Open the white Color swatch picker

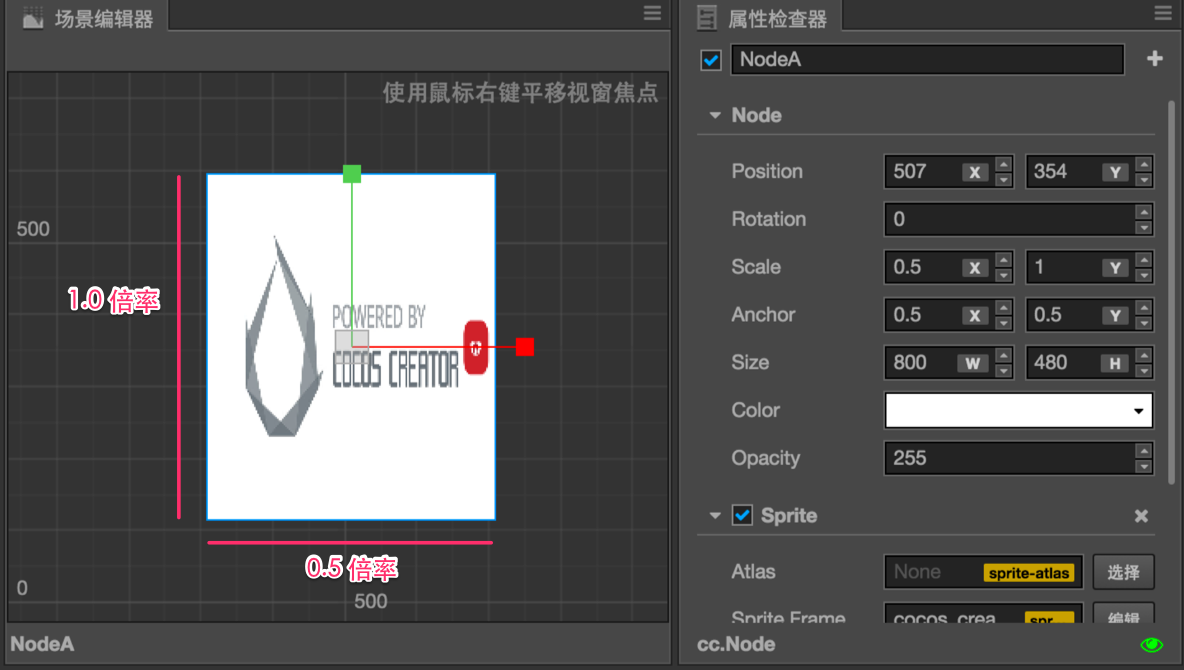point(1019,411)
